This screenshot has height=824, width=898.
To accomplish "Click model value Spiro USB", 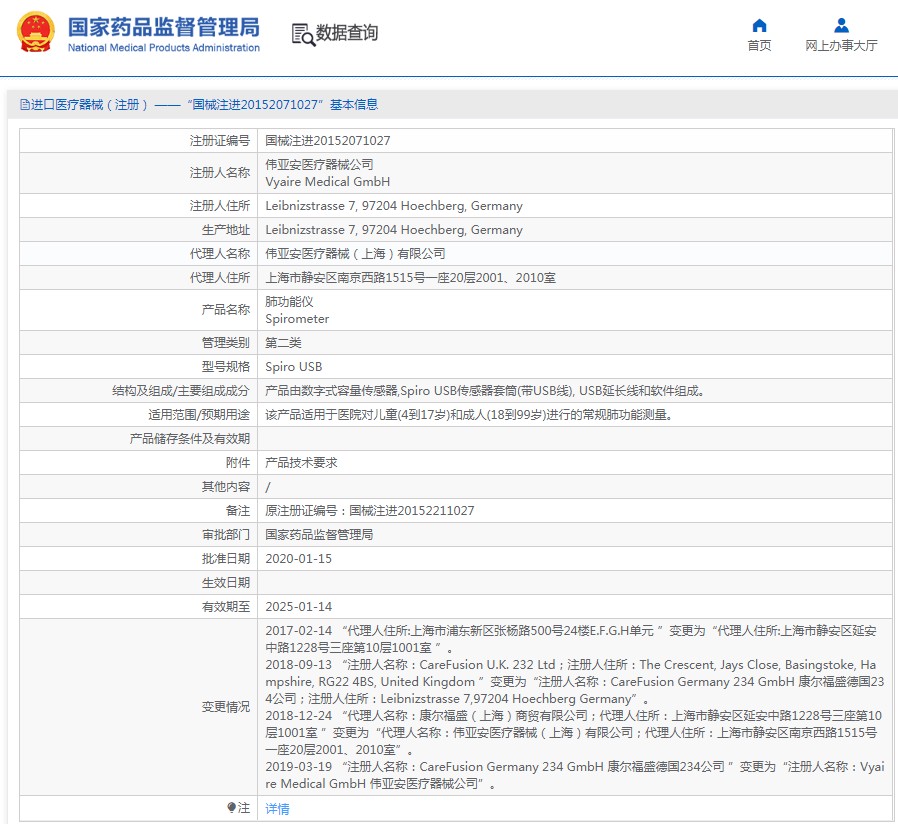I will [294, 366].
